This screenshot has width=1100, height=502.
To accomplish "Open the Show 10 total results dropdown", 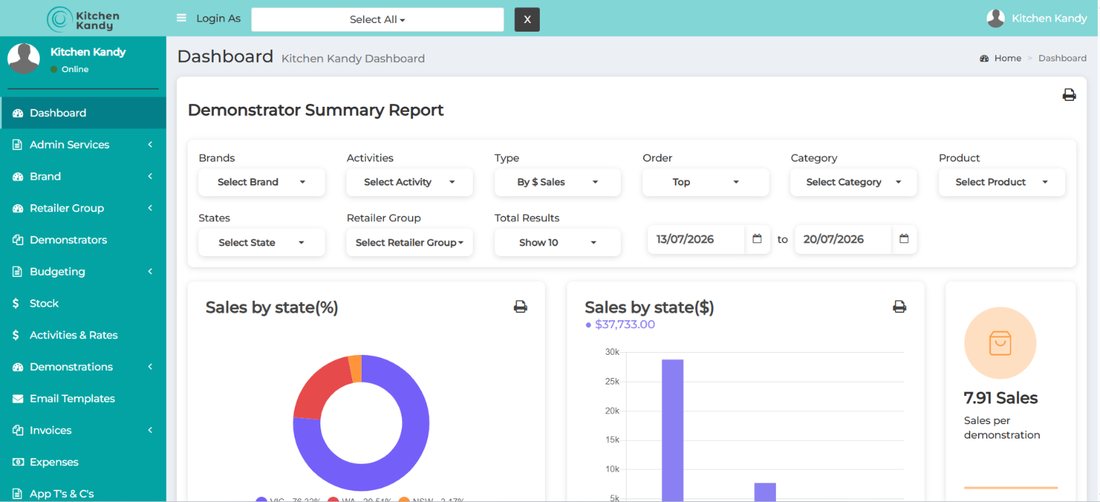I will pyautogui.click(x=558, y=243).
